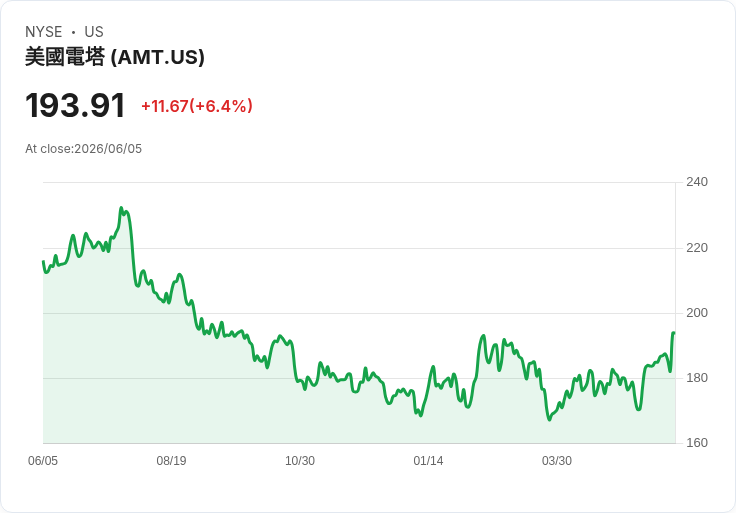Click the 193.91 closing price
The height and width of the screenshot is (513, 736).
tap(75, 105)
